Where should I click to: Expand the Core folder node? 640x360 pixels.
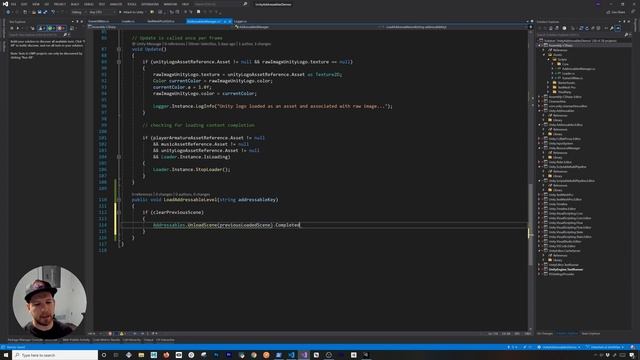pos(553,64)
